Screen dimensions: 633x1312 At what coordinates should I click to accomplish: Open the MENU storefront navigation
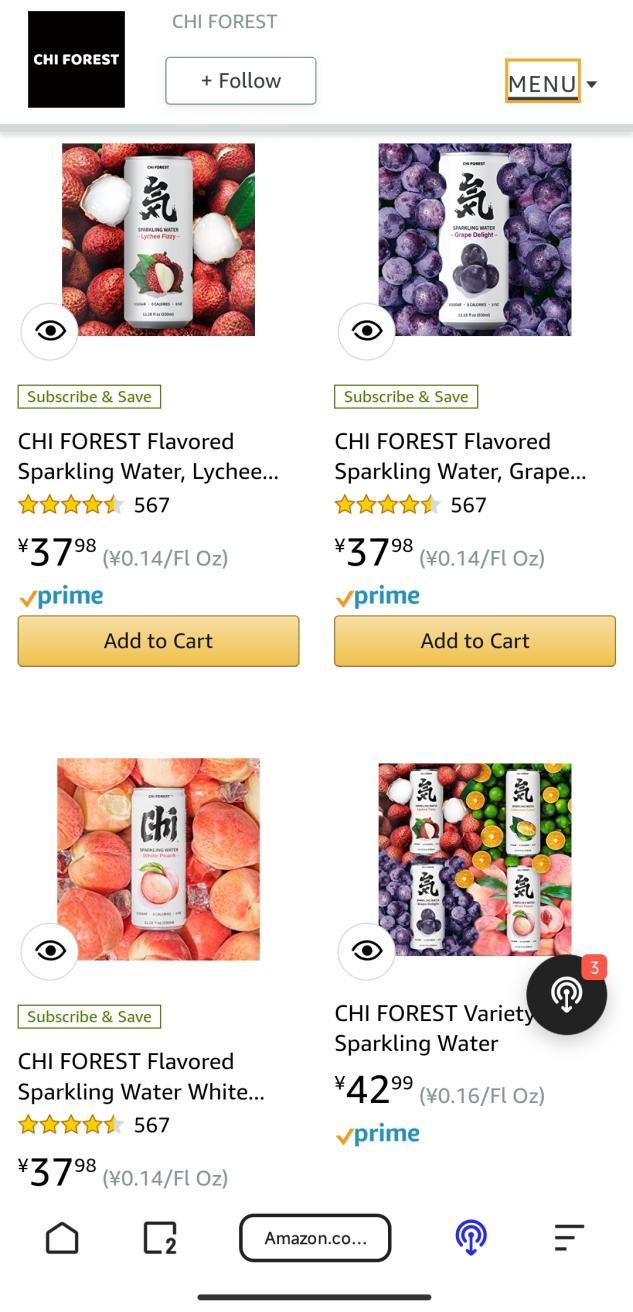(x=542, y=84)
